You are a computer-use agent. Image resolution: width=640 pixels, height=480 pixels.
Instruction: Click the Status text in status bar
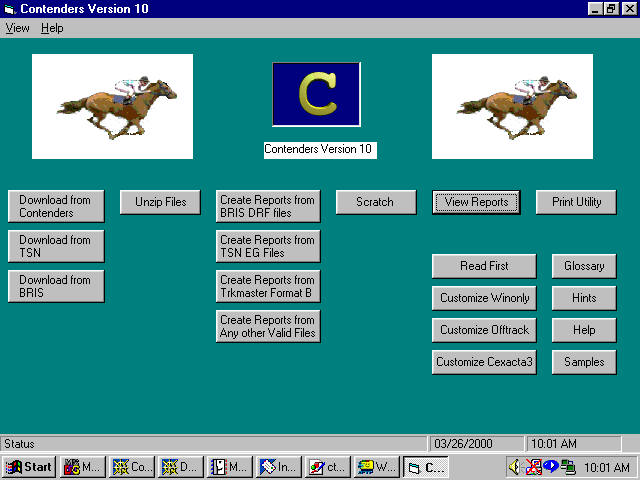tap(19, 444)
